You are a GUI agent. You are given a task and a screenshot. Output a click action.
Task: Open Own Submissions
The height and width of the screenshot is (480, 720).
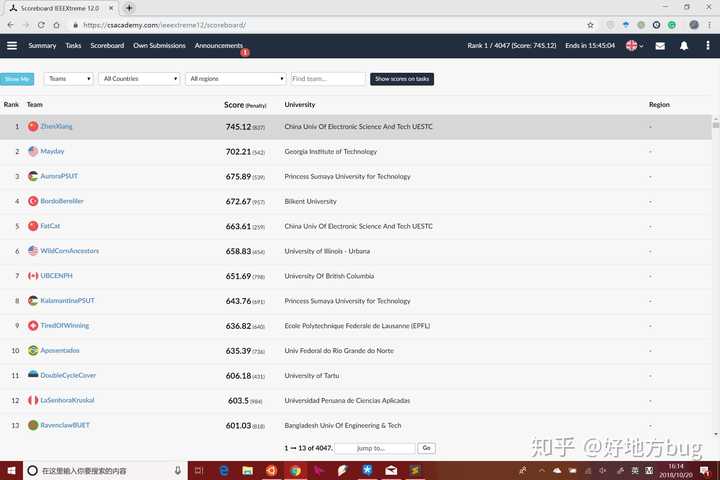pyautogui.click(x=159, y=45)
